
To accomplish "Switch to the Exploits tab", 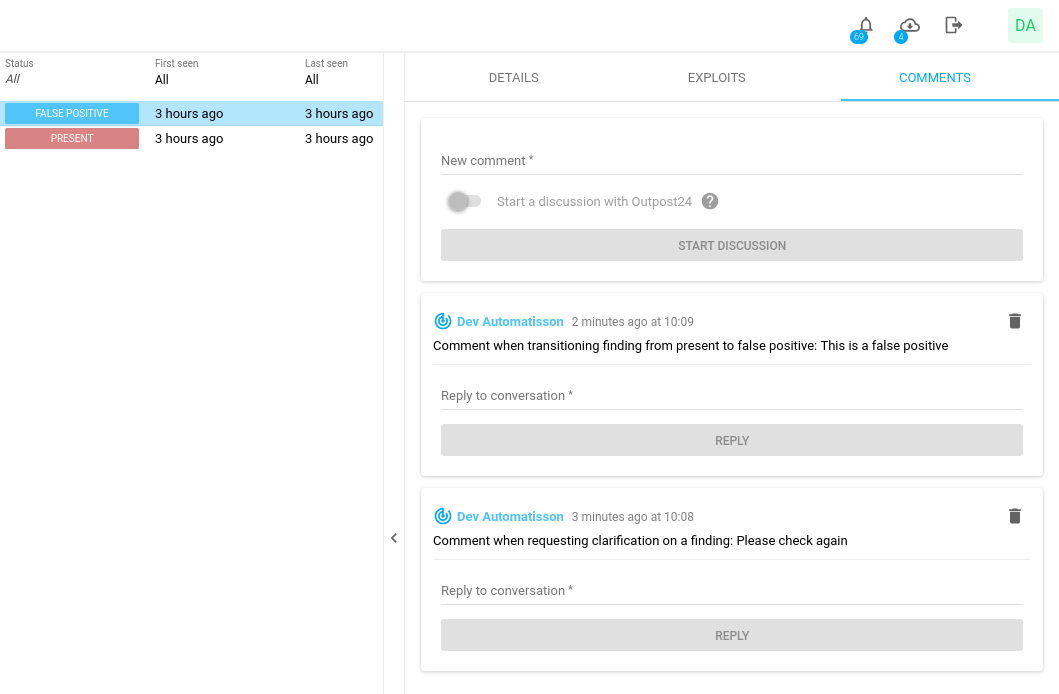I will [716, 77].
